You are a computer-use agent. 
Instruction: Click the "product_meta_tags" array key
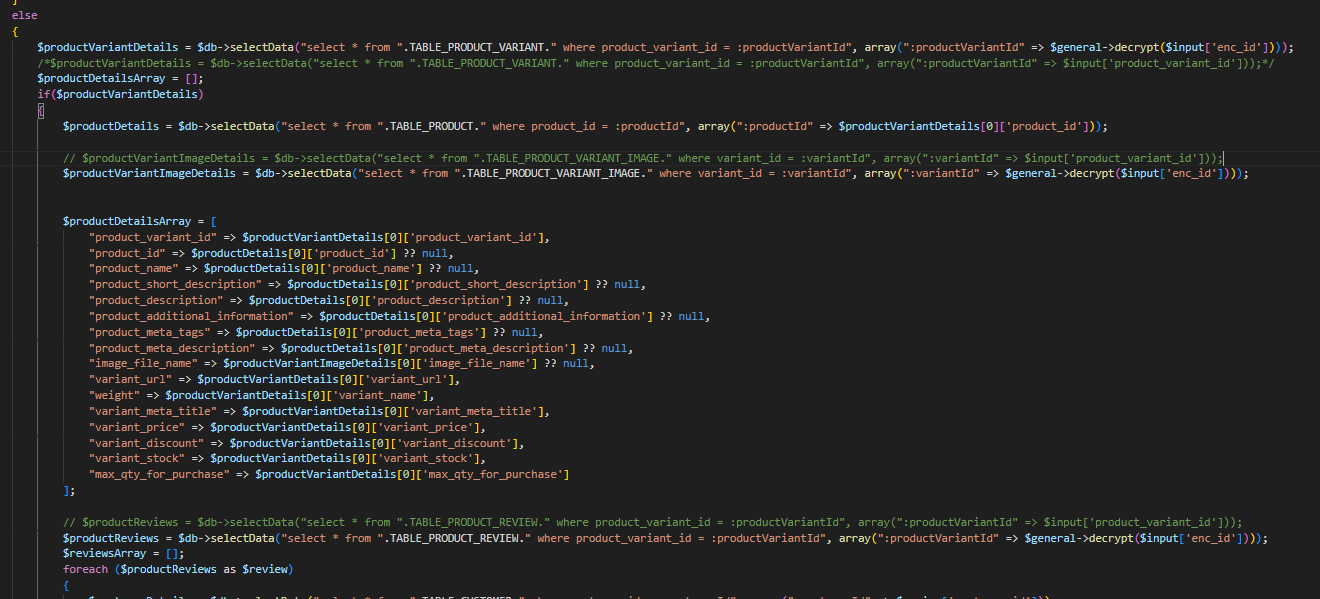click(149, 332)
